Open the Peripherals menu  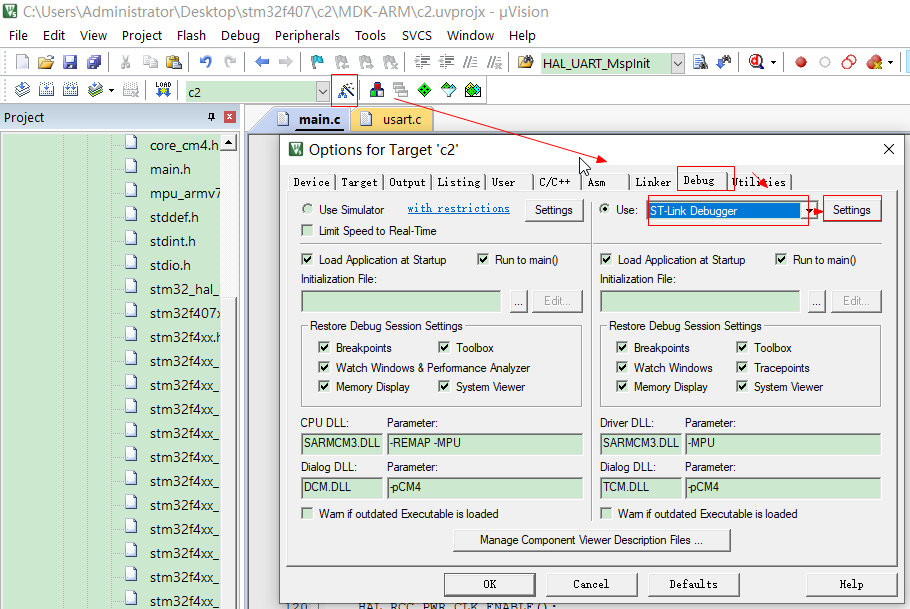point(307,35)
